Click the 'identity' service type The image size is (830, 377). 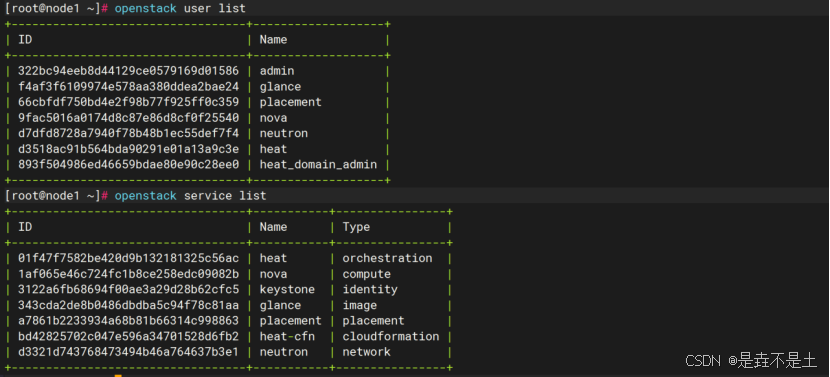(370, 290)
